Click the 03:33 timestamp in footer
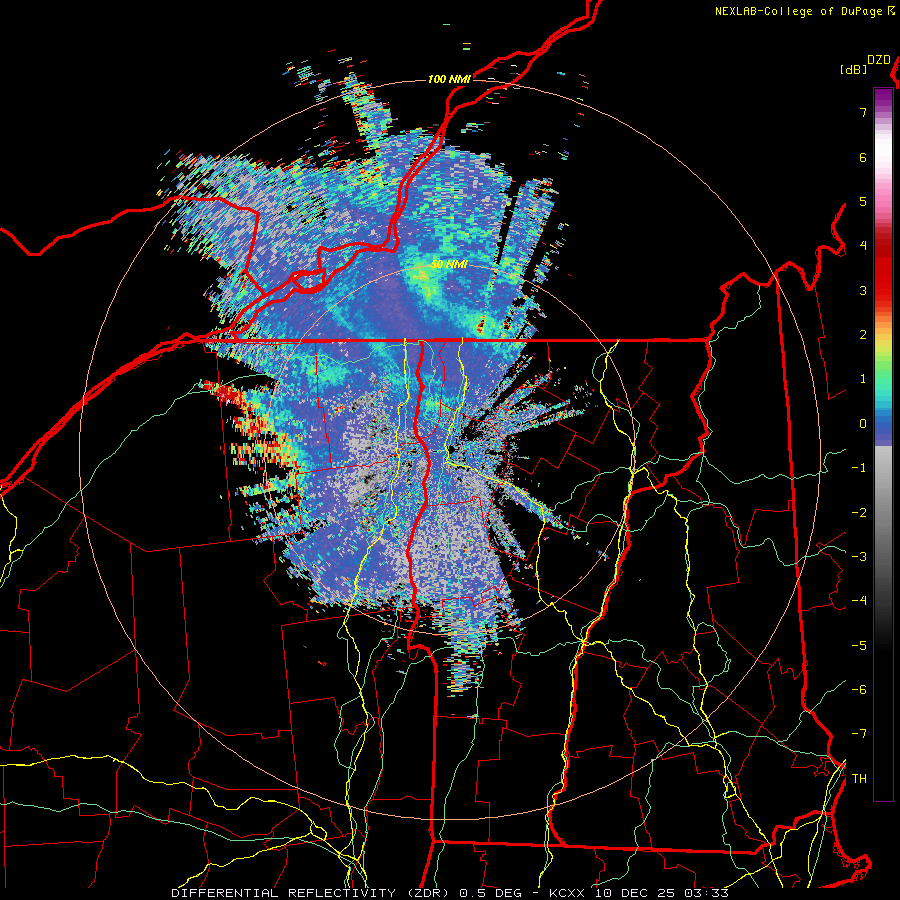Viewport: 900px width, 900px height. [x=708, y=893]
